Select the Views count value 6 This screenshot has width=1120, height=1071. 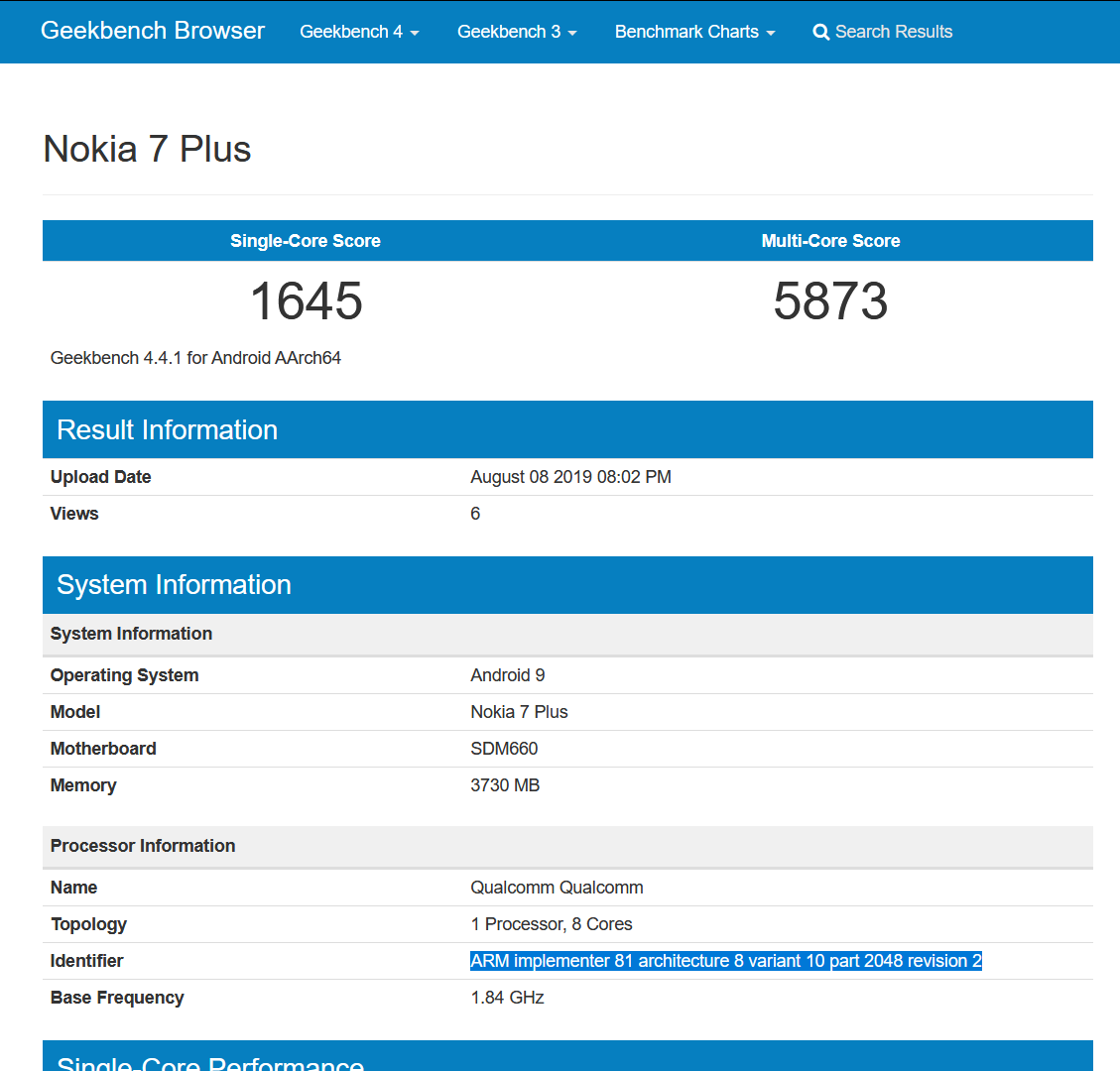(475, 514)
